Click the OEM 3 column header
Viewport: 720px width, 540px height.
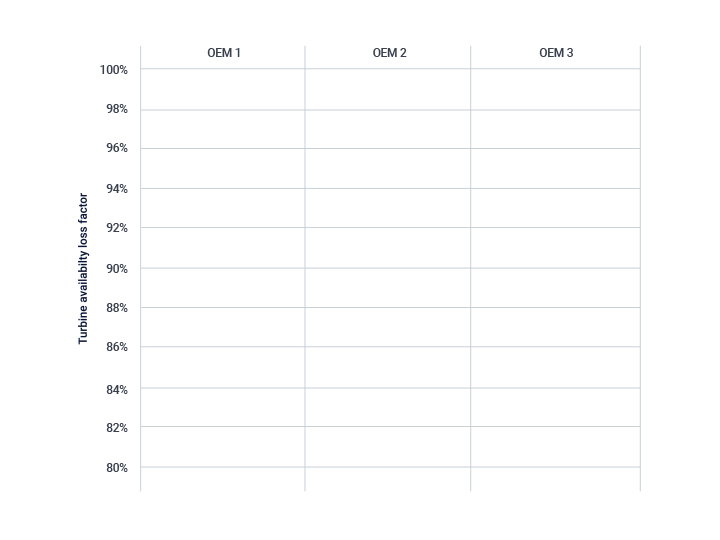tap(556, 53)
